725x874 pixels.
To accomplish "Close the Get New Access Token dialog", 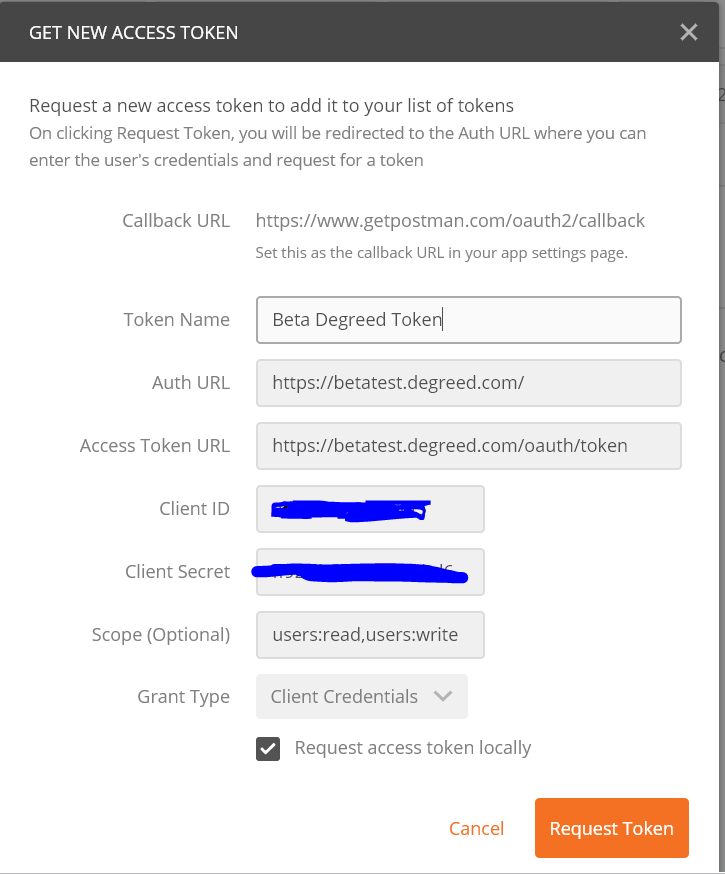I will [689, 32].
